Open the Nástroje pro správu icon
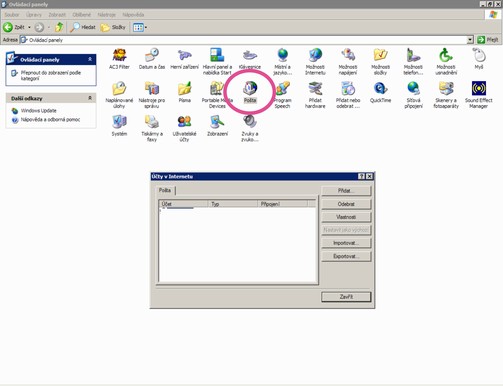503x386 pixels. pos(152,95)
